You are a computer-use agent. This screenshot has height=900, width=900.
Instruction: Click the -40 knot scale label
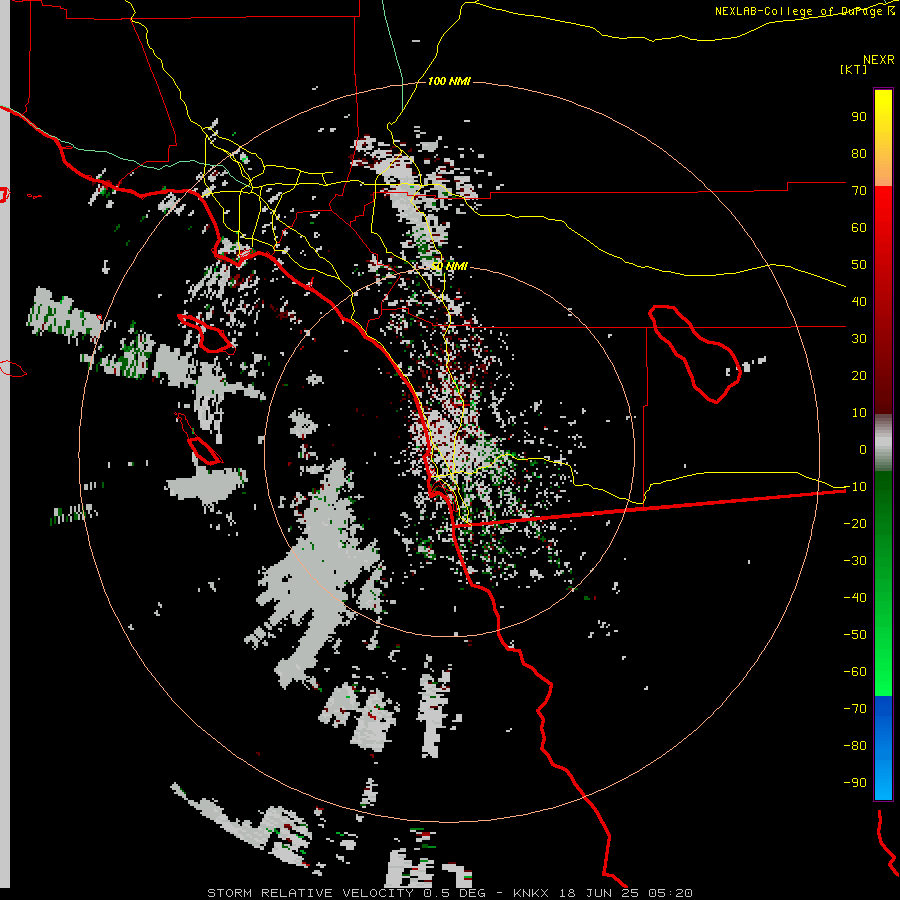(x=855, y=598)
